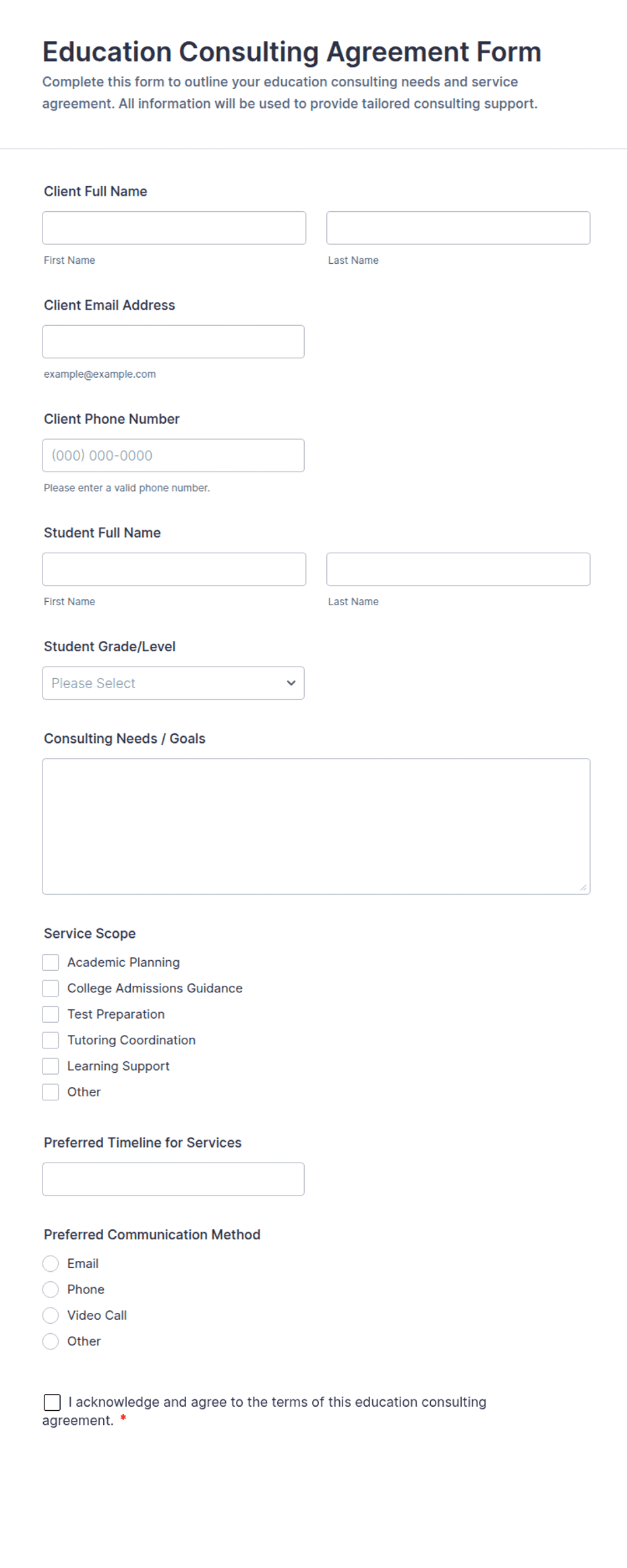Select the Phone radio option
Viewport: 627px width, 1568px height.
[x=51, y=1289]
